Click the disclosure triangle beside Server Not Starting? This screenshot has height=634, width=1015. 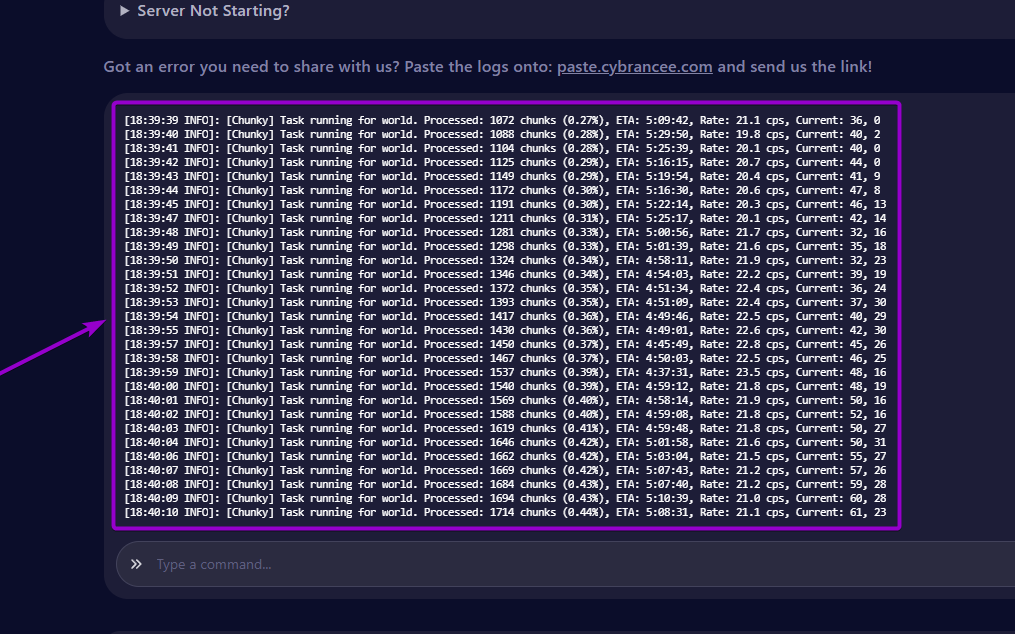click(122, 11)
